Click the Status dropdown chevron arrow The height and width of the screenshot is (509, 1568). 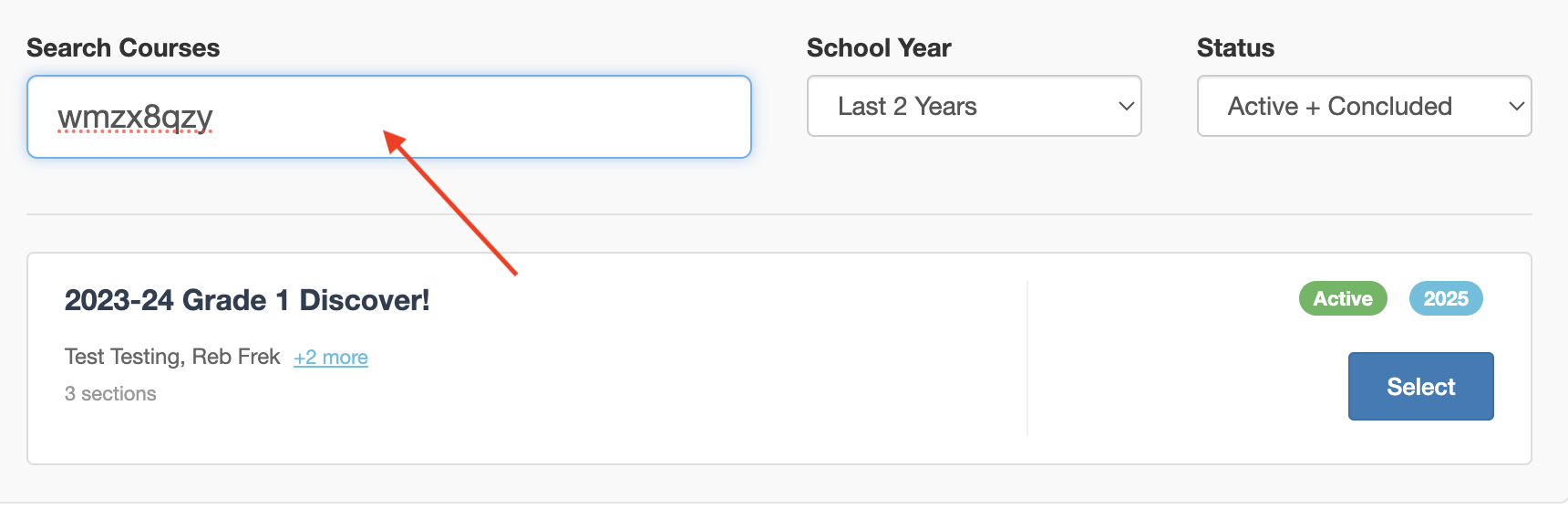click(x=1516, y=106)
